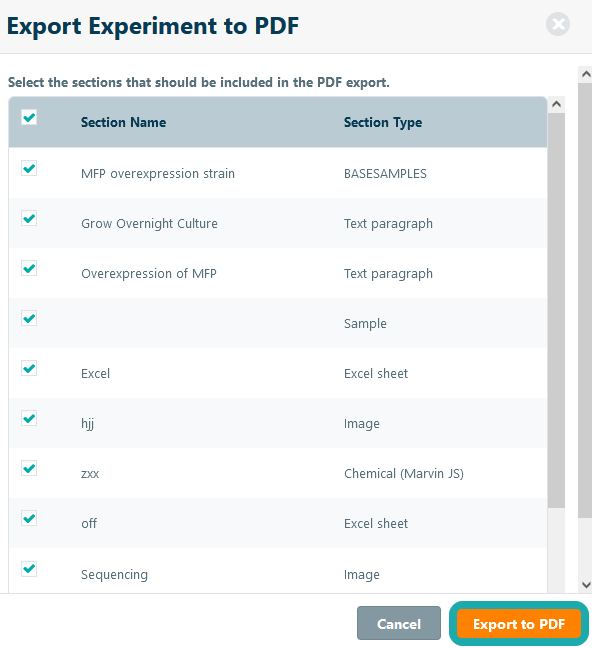
Task: Uncheck the MFP overexpression strain section
Action: [x=29, y=168]
